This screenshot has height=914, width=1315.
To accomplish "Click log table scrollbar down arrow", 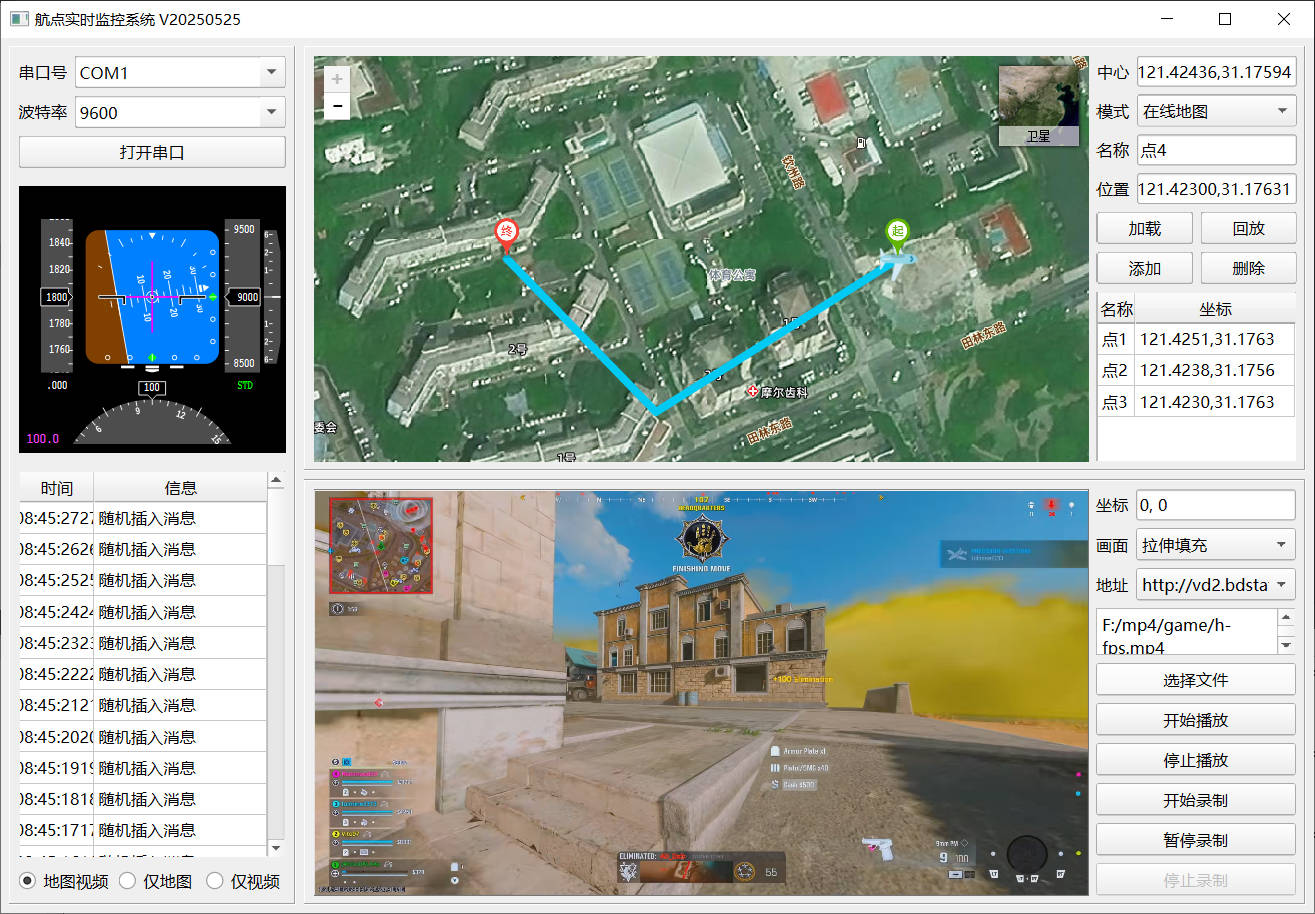I will tap(276, 848).
